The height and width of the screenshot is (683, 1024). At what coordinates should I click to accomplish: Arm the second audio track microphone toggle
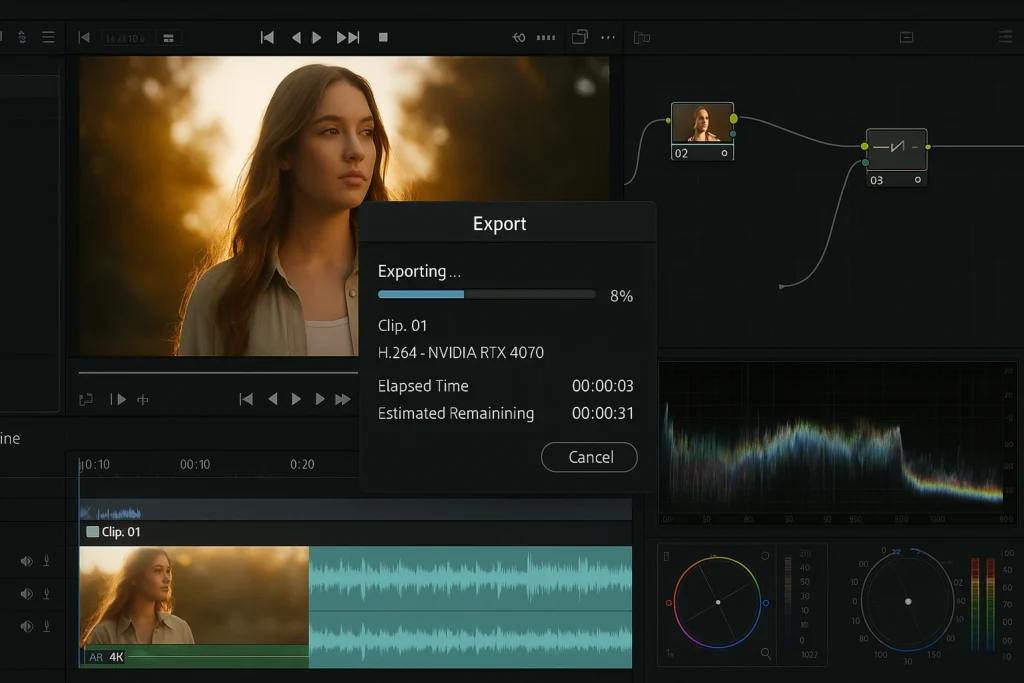coord(46,593)
